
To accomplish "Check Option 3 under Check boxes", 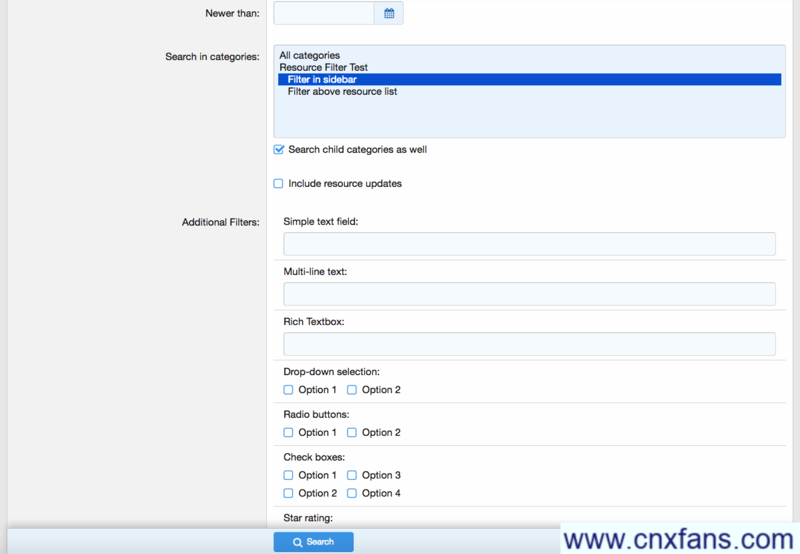I will tap(352, 475).
